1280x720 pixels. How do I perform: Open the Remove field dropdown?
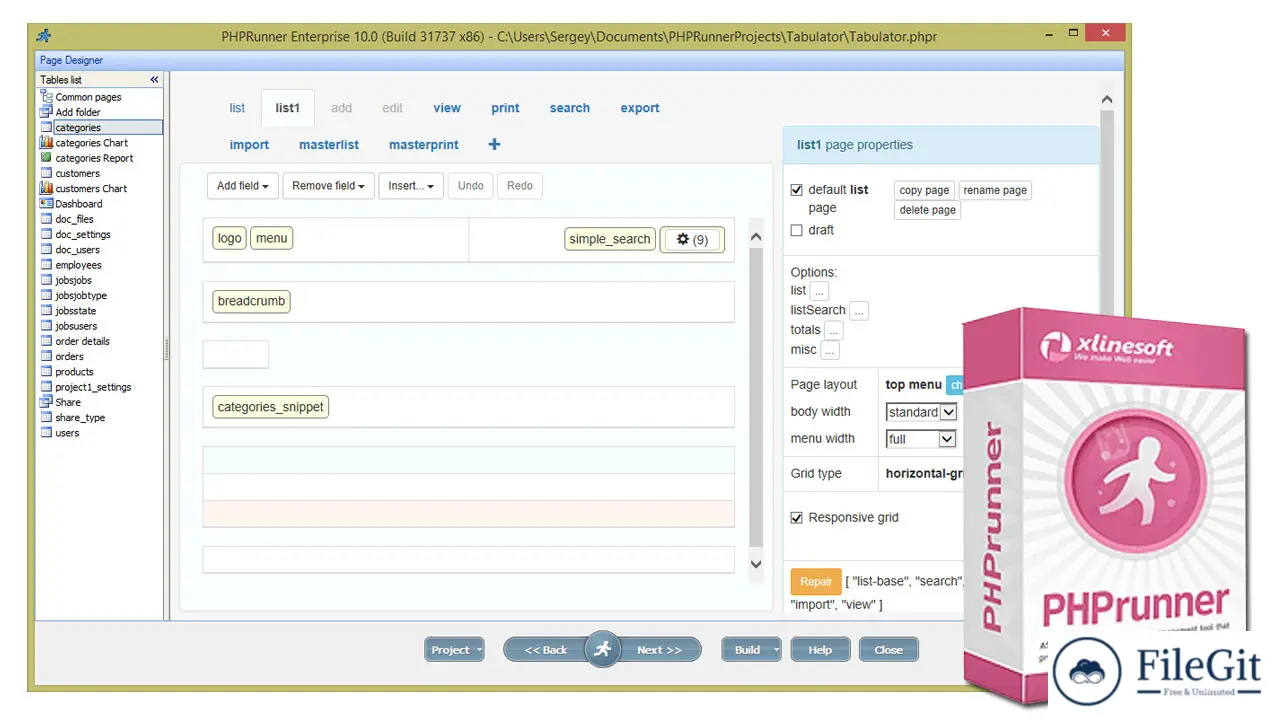click(329, 186)
